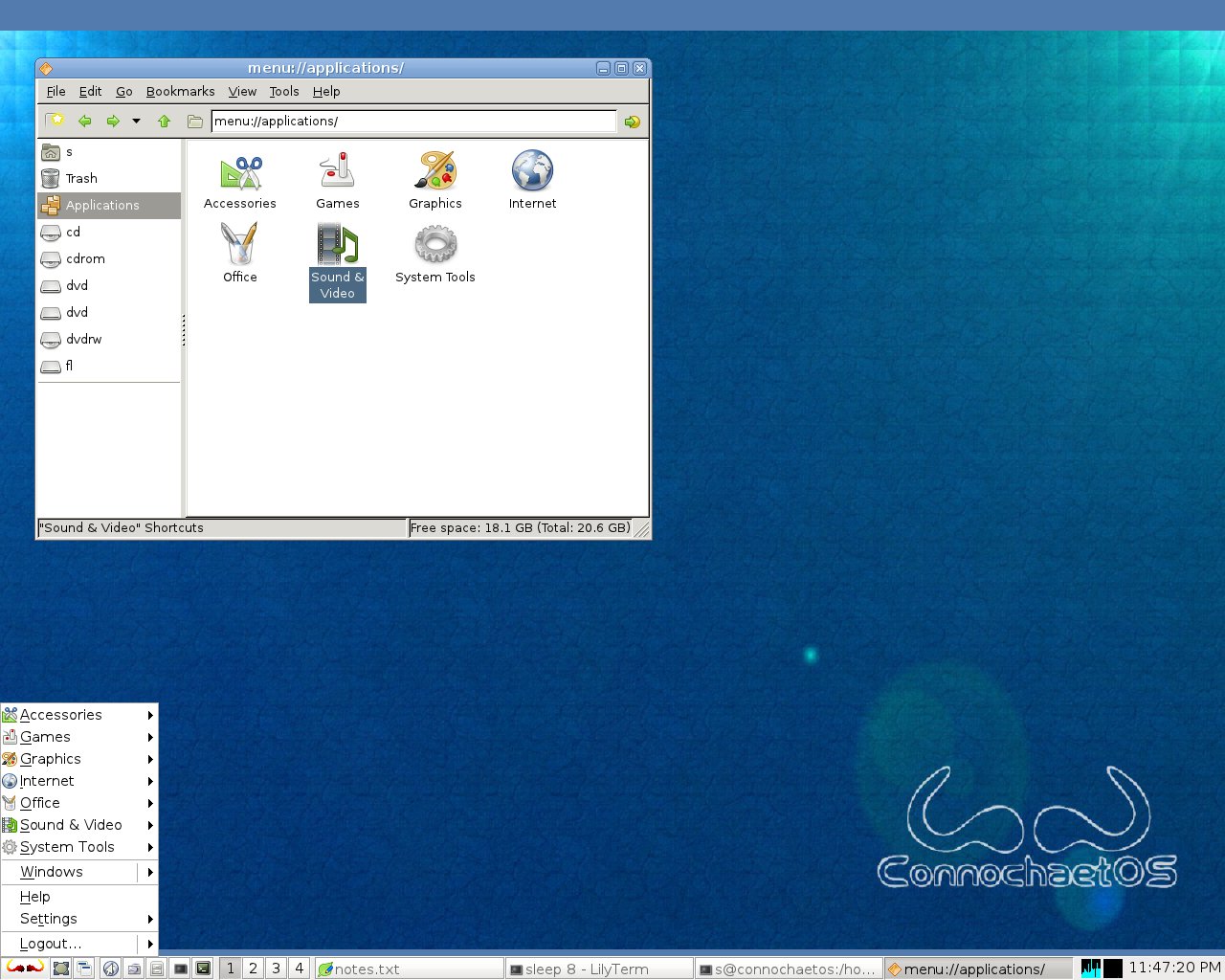
Task: Select the Games joystick icon
Action: click(x=337, y=172)
